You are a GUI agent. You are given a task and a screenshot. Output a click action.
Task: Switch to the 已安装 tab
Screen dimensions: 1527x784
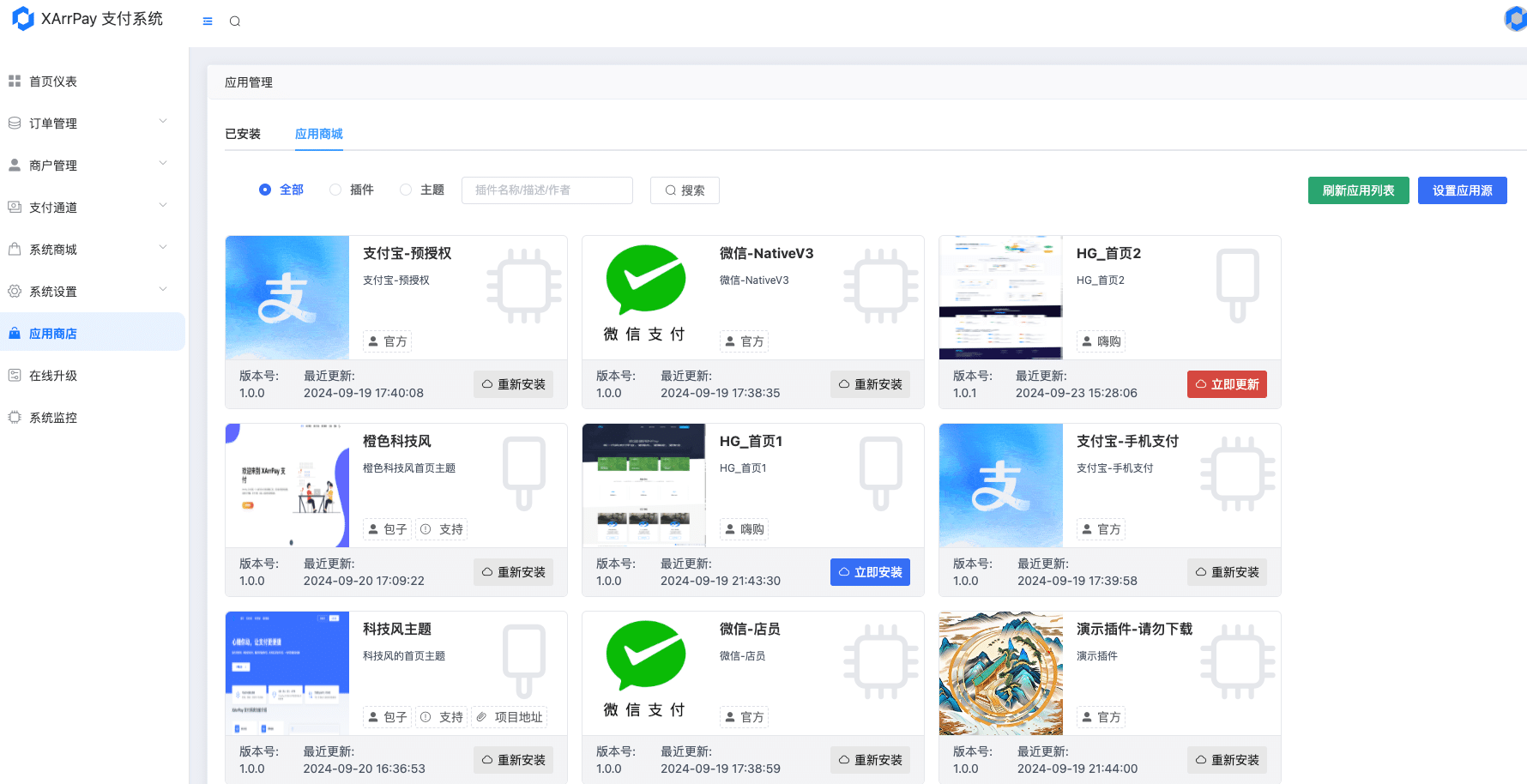pyautogui.click(x=243, y=134)
